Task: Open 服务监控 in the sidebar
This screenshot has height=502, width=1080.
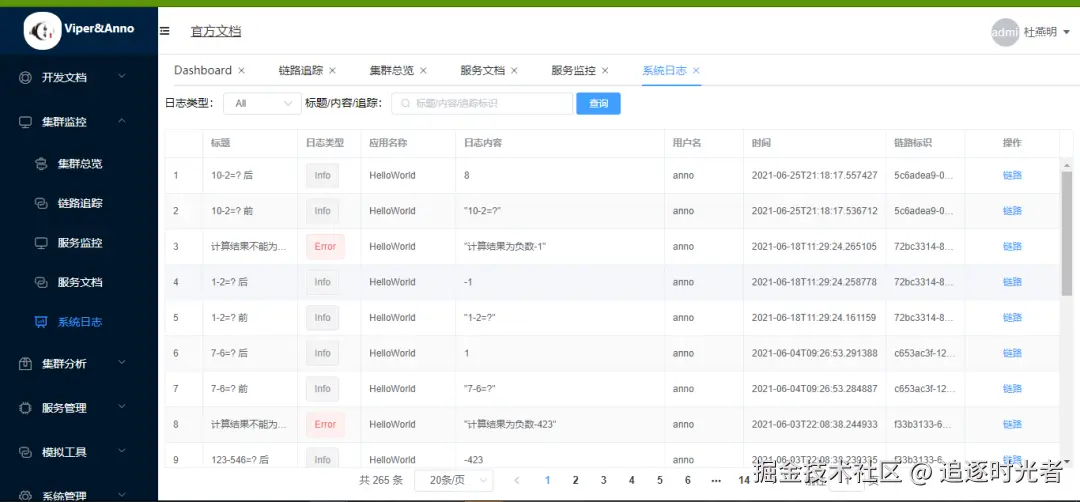Action: click(x=79, y=243)
